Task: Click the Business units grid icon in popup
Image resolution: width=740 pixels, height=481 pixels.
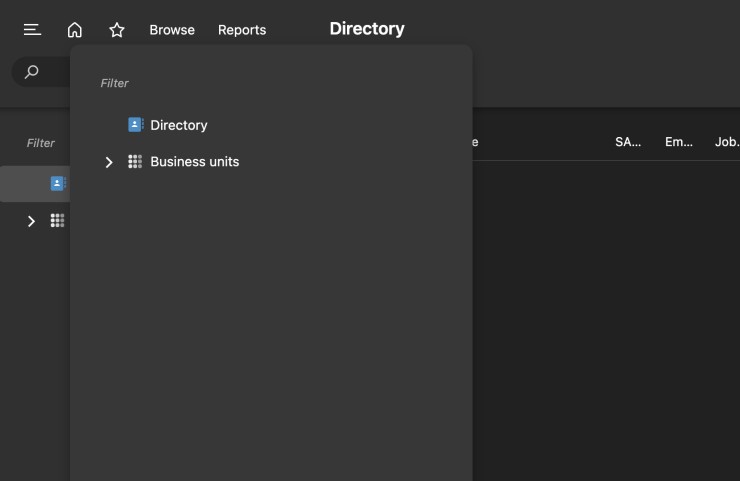Action: tap(135, 161)
